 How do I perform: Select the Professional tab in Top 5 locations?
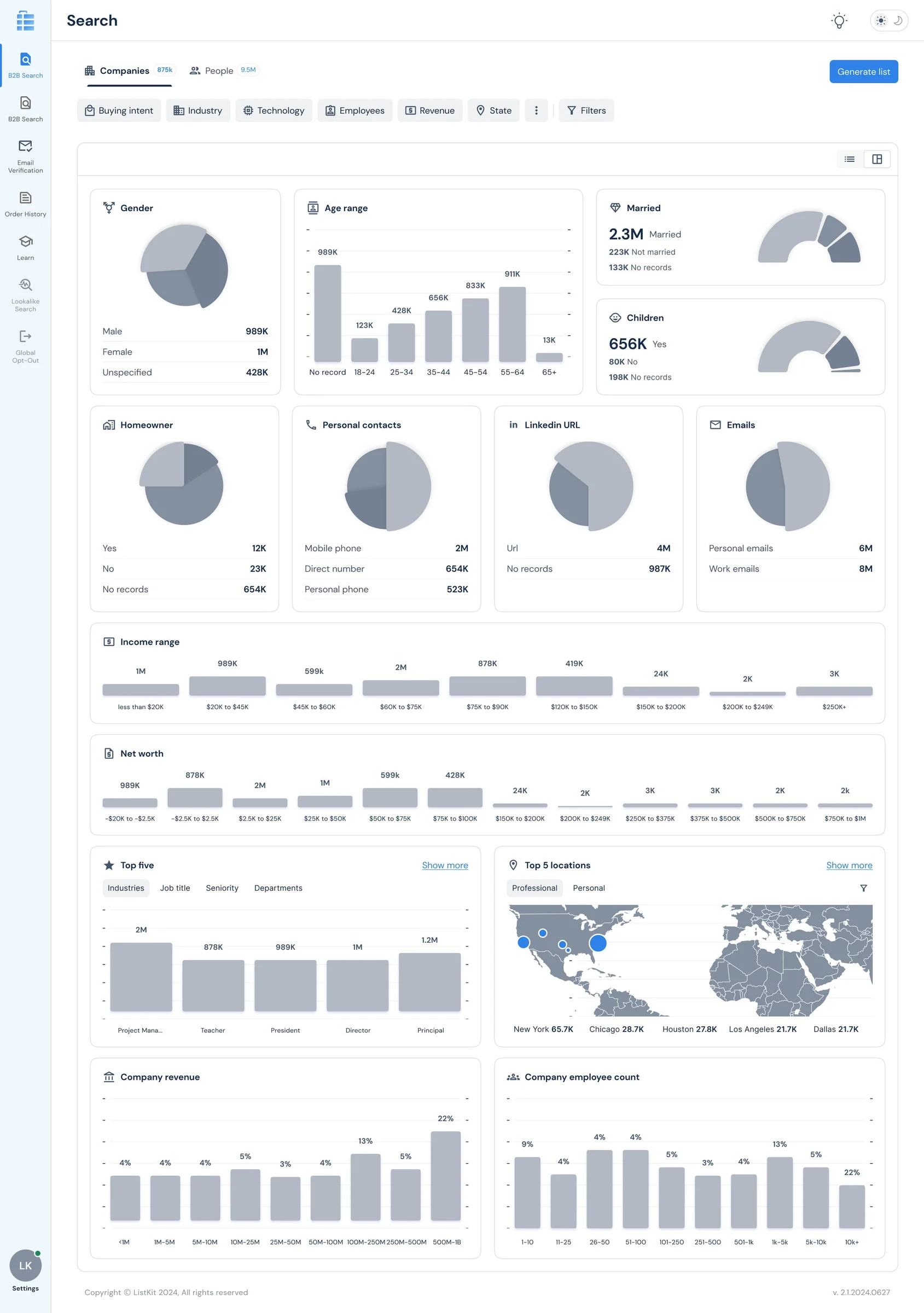pos(534,887)
